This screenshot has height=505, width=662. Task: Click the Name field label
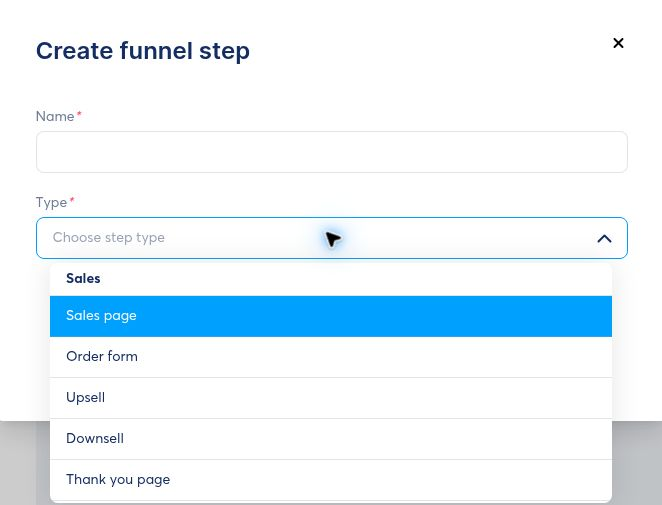[x=55, y=116]
